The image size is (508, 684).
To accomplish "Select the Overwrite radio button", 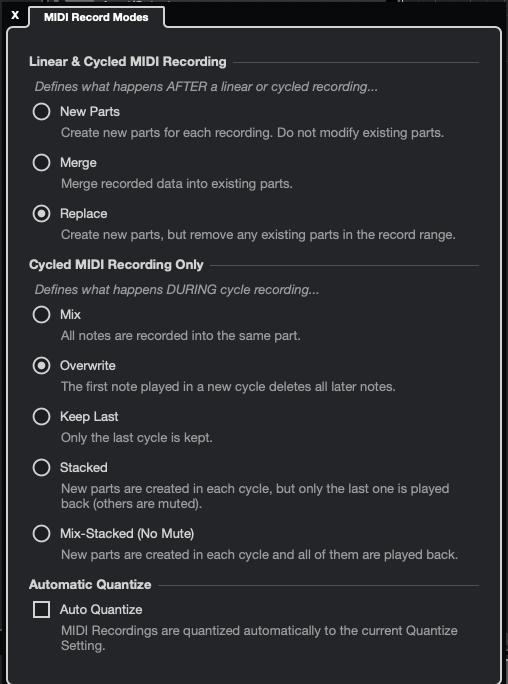I will click(x=41, y=366).
